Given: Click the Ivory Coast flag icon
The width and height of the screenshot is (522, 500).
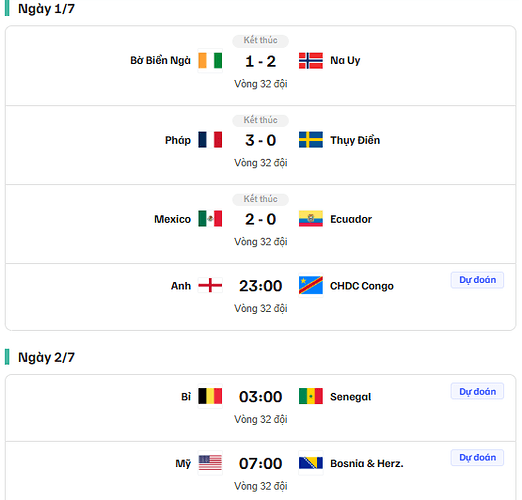Looking at the screenshot, I should 210,61.
